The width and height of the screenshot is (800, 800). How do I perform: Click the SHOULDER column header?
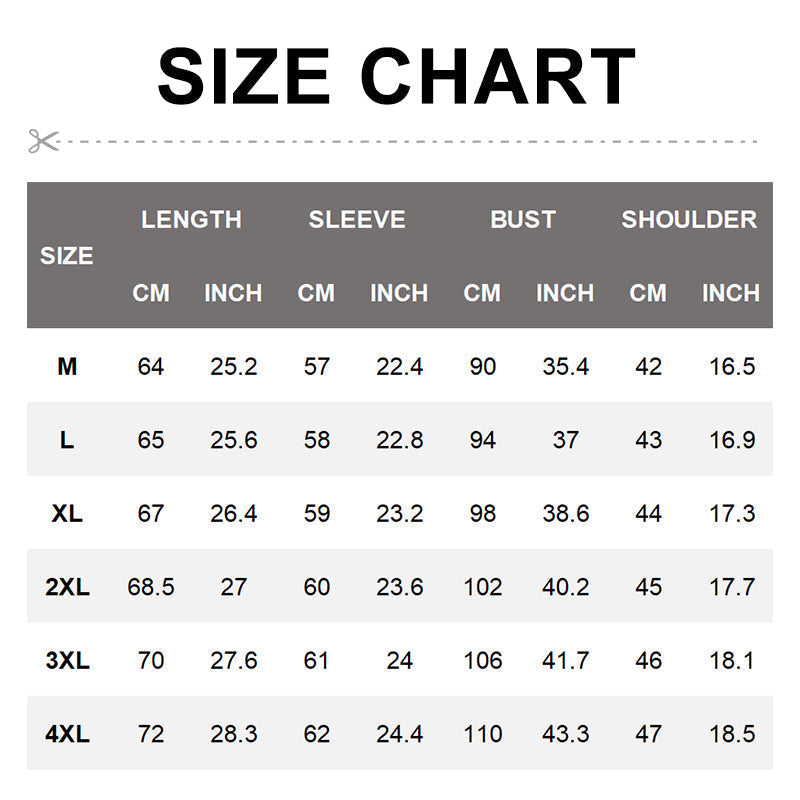coord(689,220)
